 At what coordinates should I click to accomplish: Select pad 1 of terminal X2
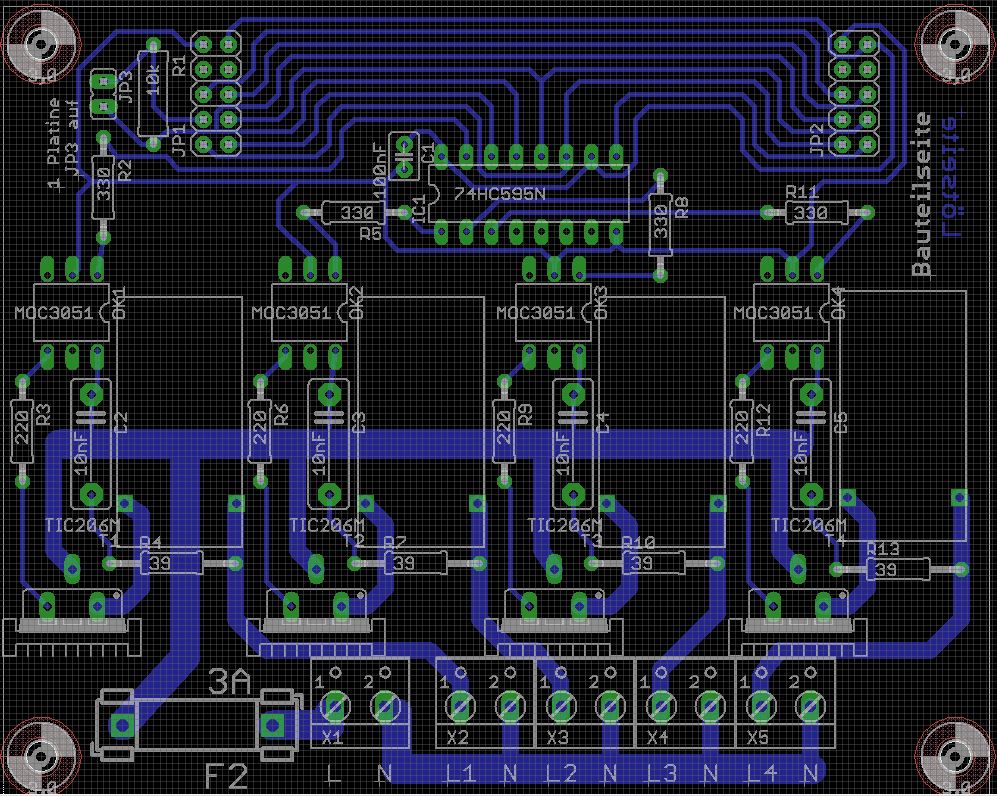click(459, 705)
